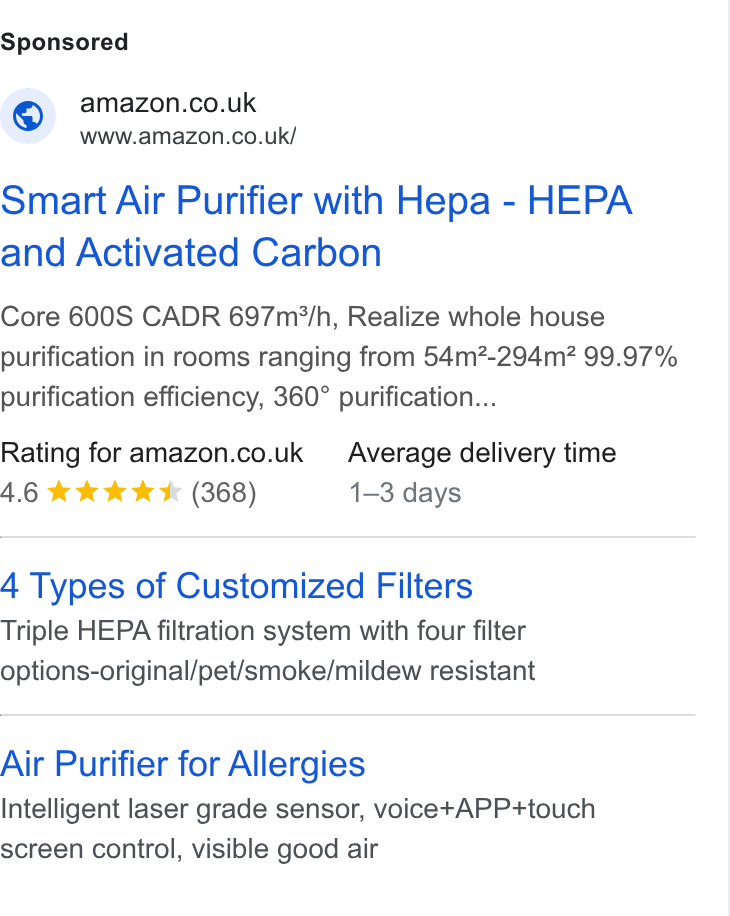Screen dimensions: 730x916
Task: Click the Rating for amazon.co.uk label
Action: (152, 453)
